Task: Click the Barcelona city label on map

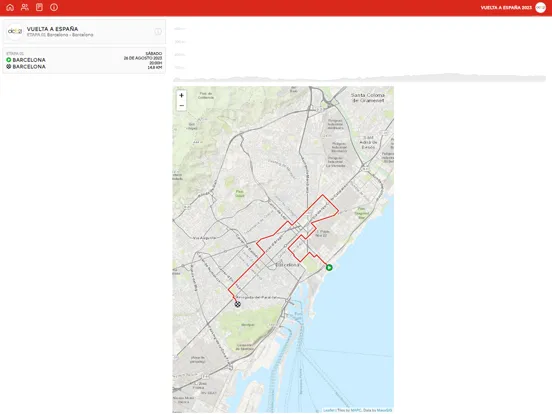Action: 288,265
